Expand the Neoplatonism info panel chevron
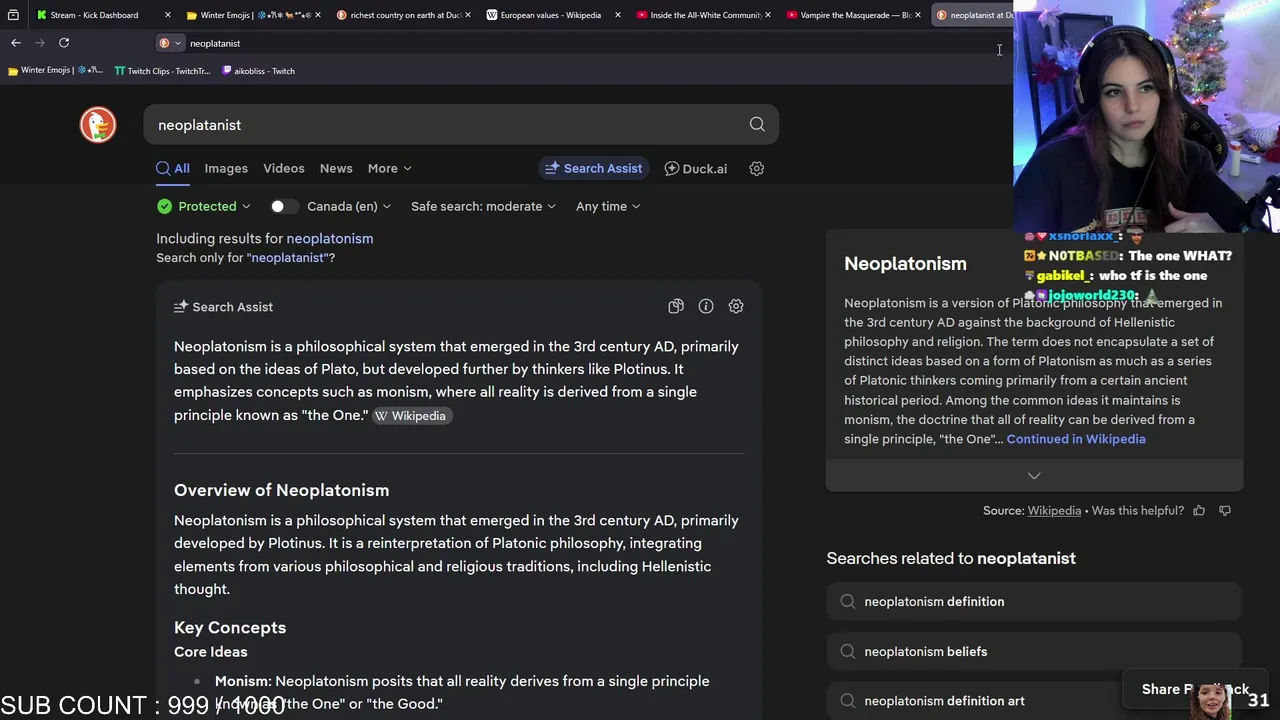The height and width of the screenshot is (720, 1280). [1034, 476]
